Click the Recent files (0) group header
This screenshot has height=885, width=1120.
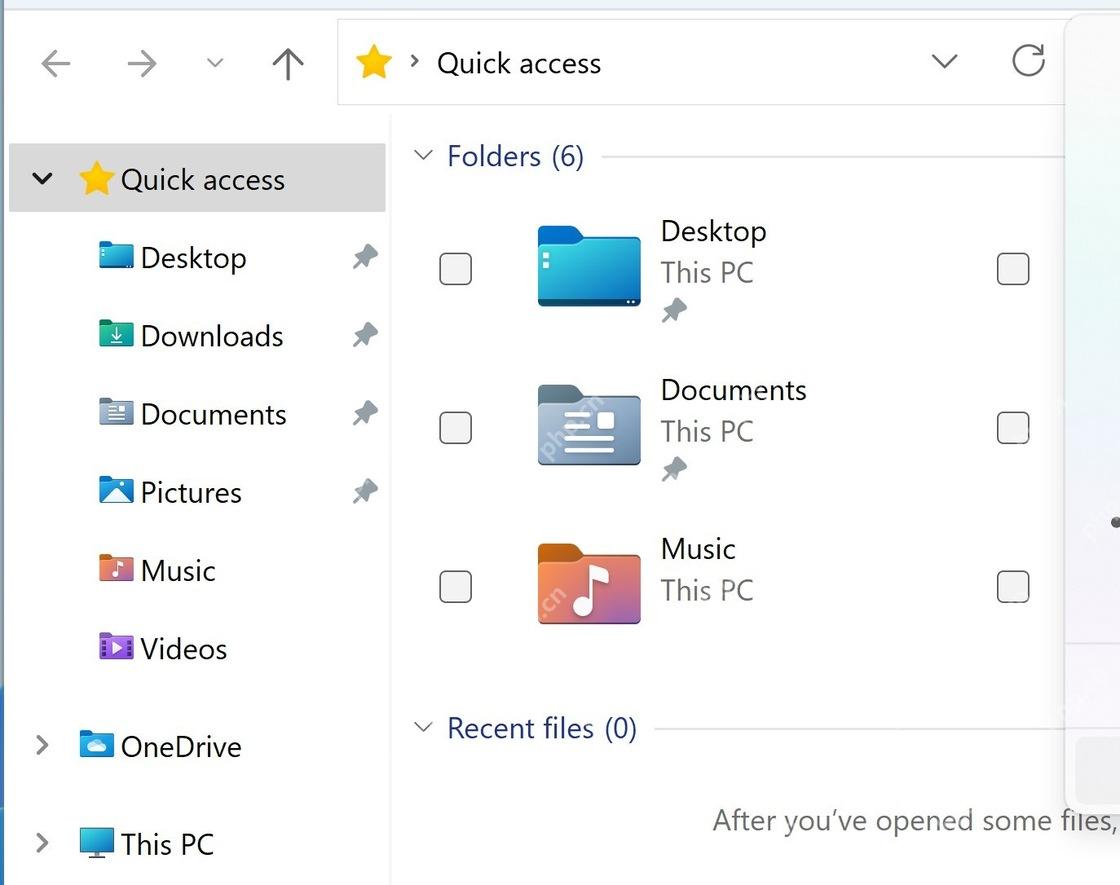click(x=541, y=729)
